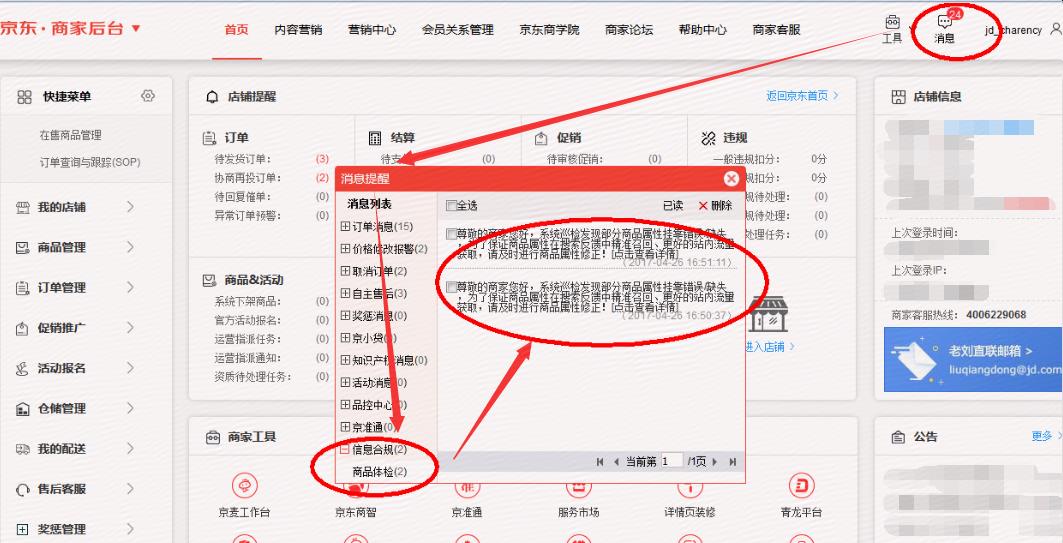Click the 商家工具 toolbox header icon
Screen dimensions: 1063x543
212,437
